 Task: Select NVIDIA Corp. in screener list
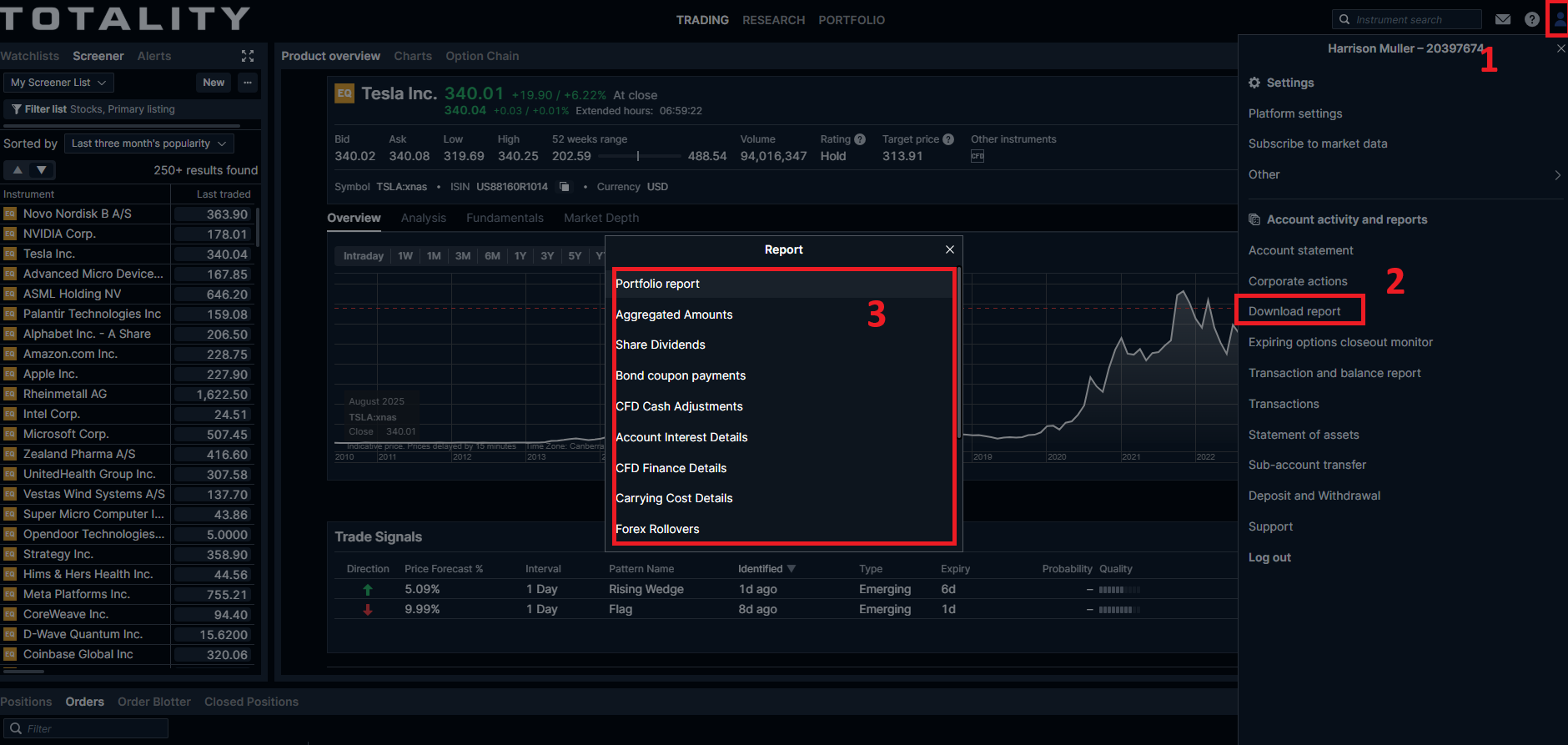(128, 234)
